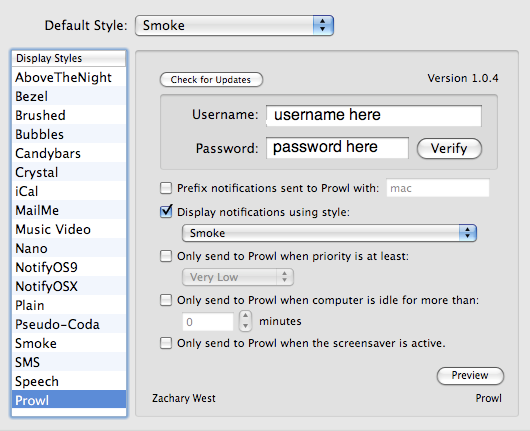Enable Prefix notifications sent to Prowl
The height and width of the screenshot is (431, 530).
(166, 188)
